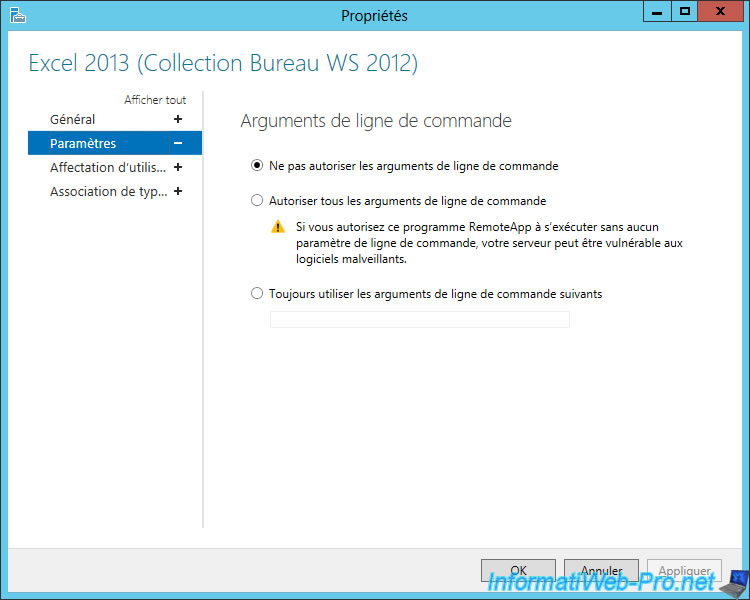Minimize the Propriétés window
The image size is (750, 600).
pos(657,11)
